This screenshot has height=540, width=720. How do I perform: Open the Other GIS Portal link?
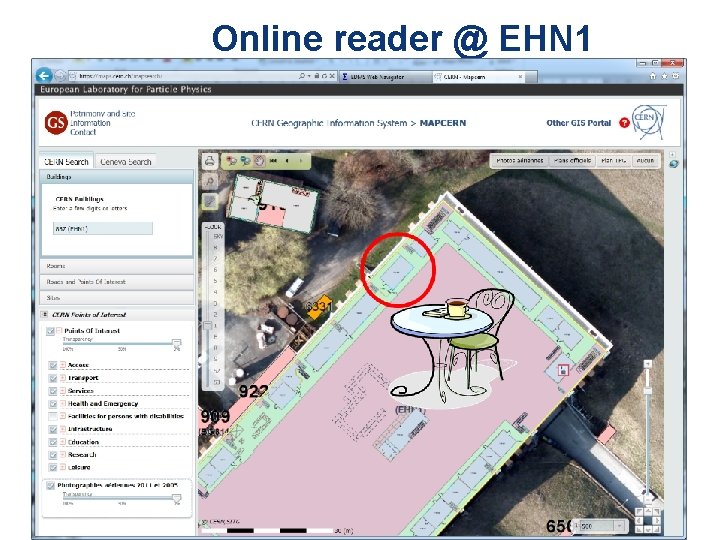tap(579, 123)
